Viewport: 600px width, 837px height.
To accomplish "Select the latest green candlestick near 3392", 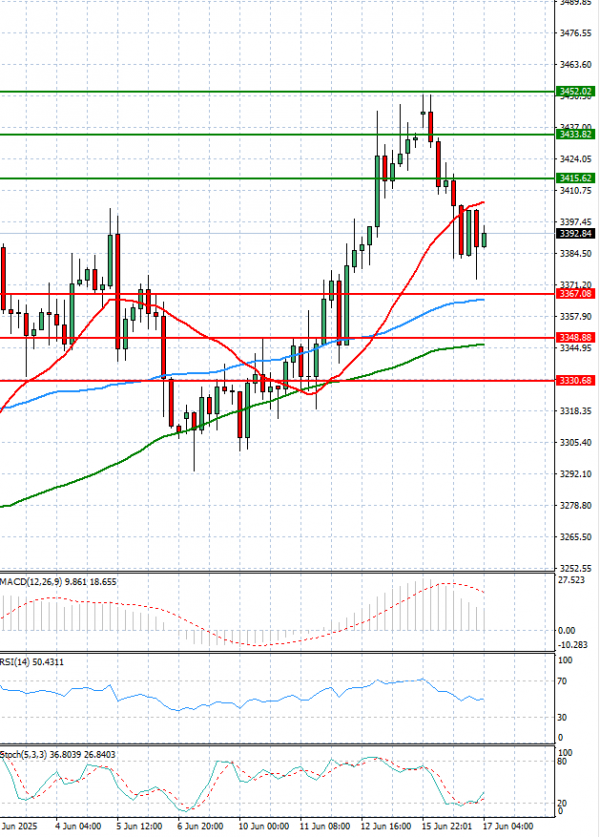I will point(484,240).
